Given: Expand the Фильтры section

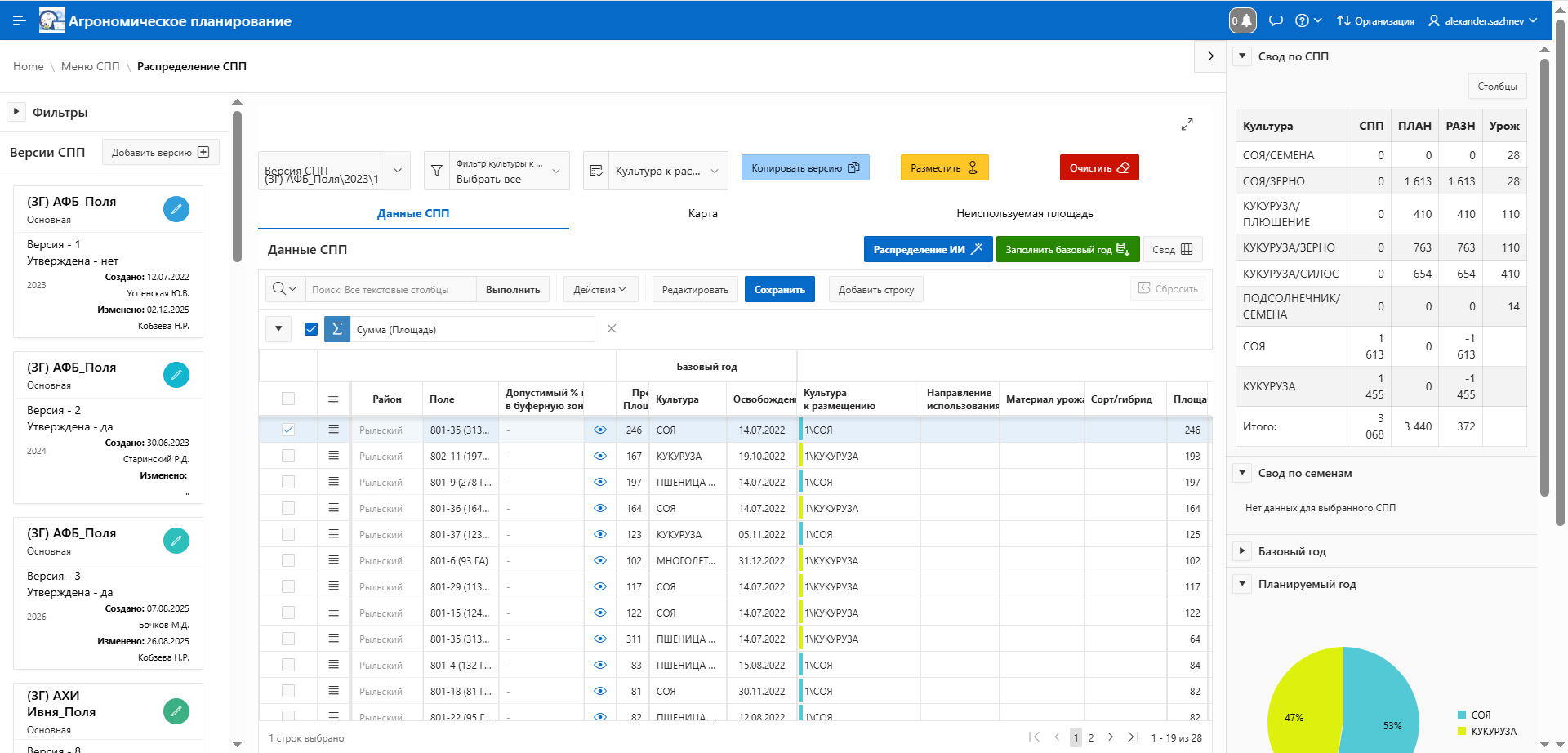Looking at the screenshot, I should point(16,112).
